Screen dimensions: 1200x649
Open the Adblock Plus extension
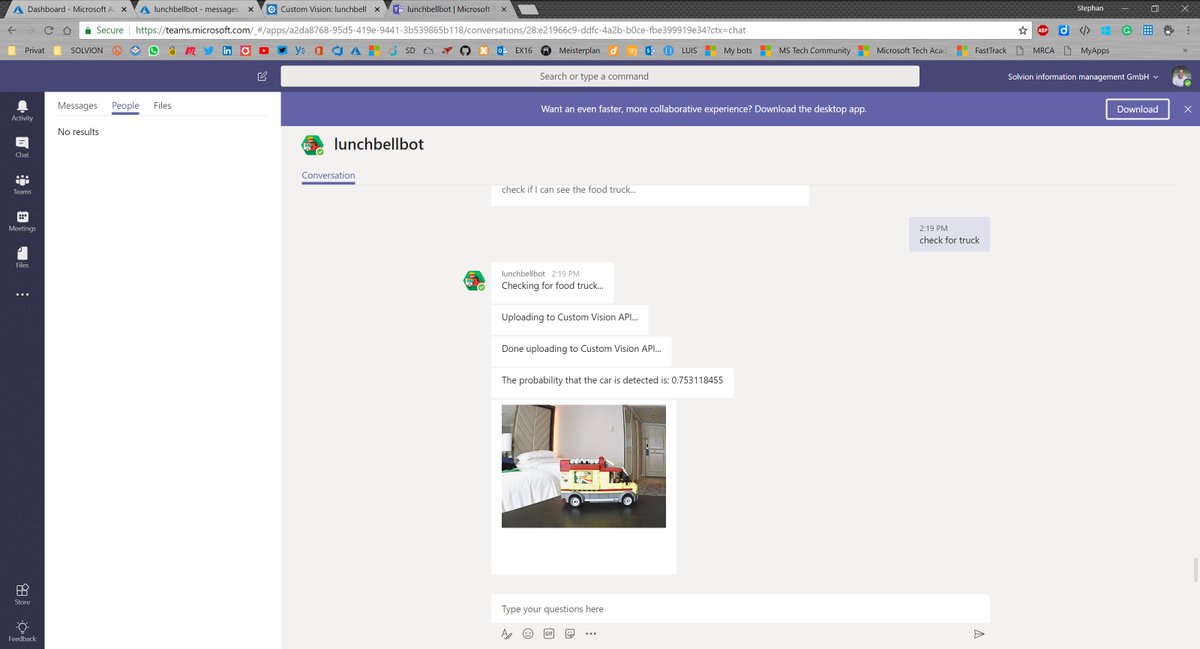point(1043,30)
